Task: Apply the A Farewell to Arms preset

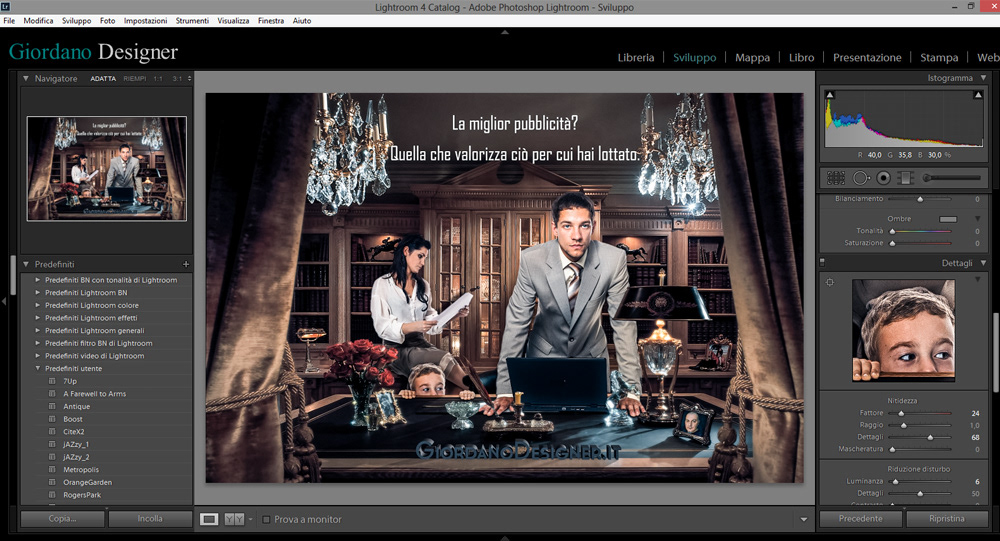Action: click(x=94, y=394)
